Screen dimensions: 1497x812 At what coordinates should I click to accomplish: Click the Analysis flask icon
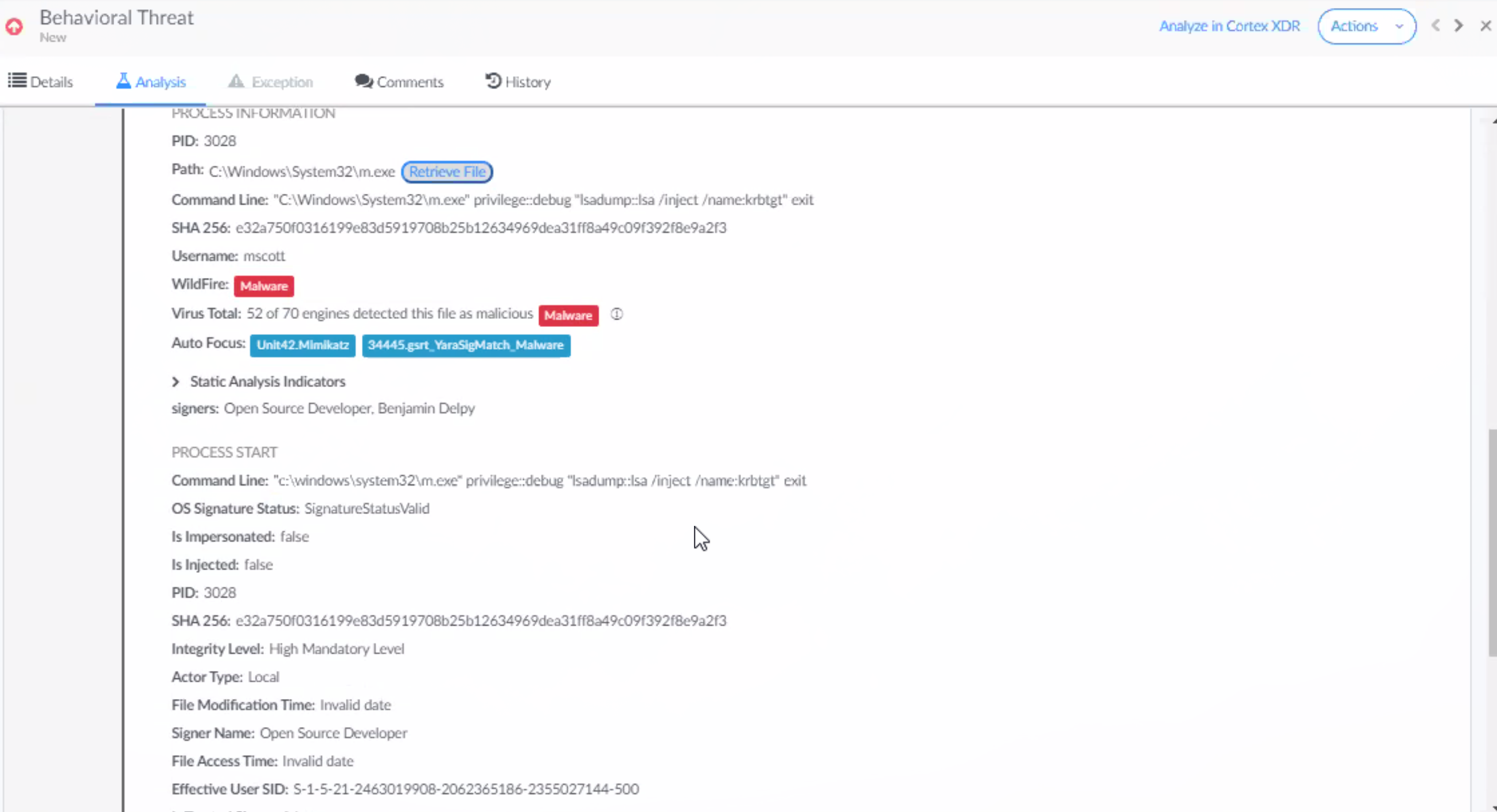click(123, 81)
